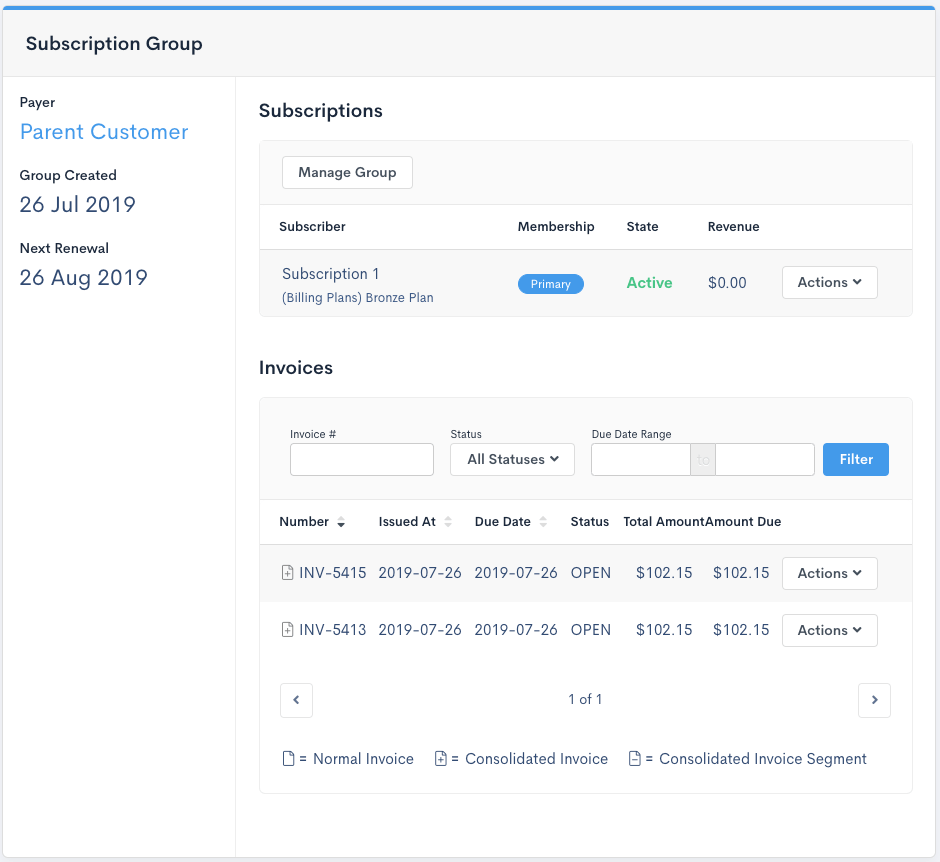The width and height of the screenshot is (940, 862).
Task: Open Actions dropdown for INV-5415
Action: coord(829,573)
